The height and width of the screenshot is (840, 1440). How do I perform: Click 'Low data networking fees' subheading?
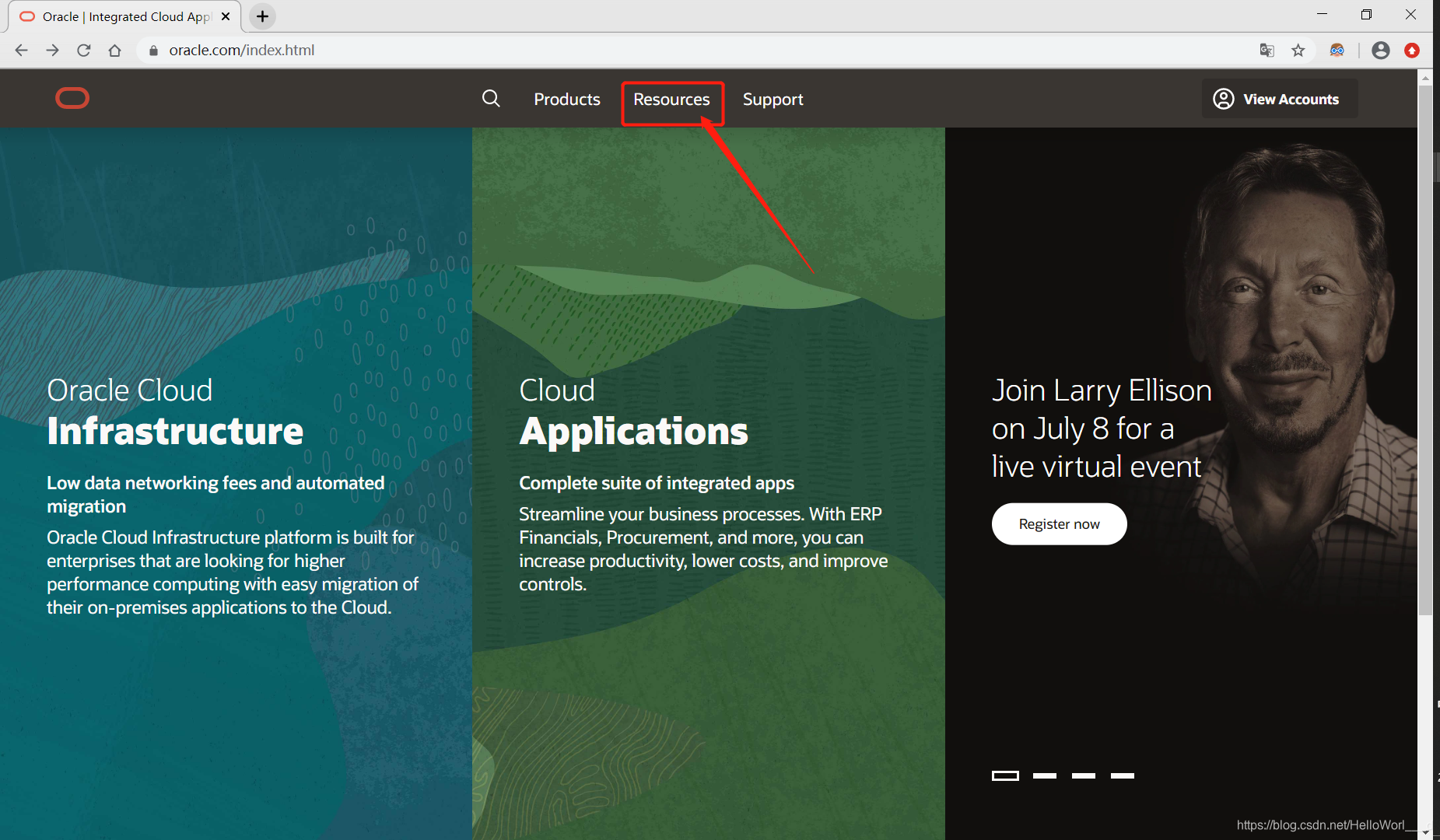pyautogui.click(x=215, y=495)
